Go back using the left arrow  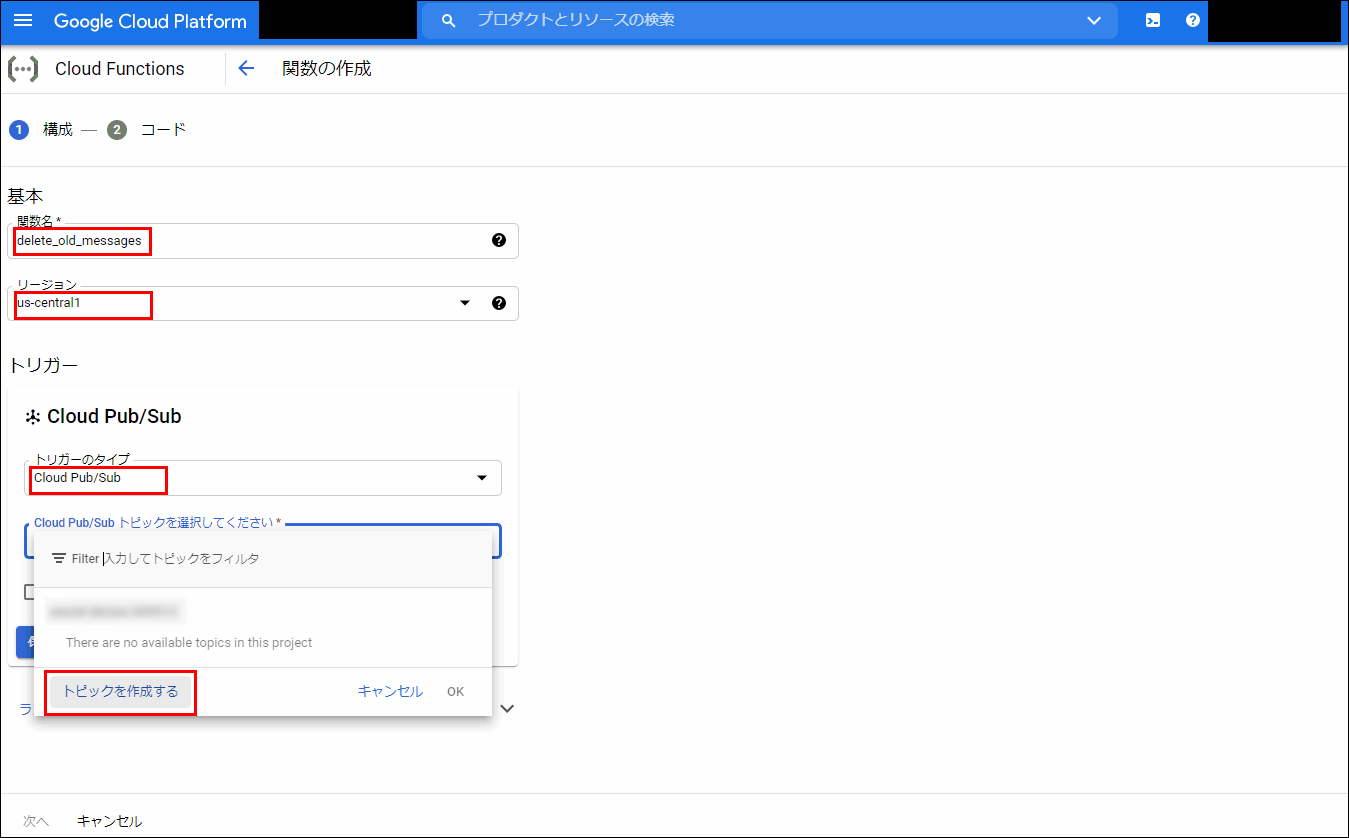tap(246, 68)
